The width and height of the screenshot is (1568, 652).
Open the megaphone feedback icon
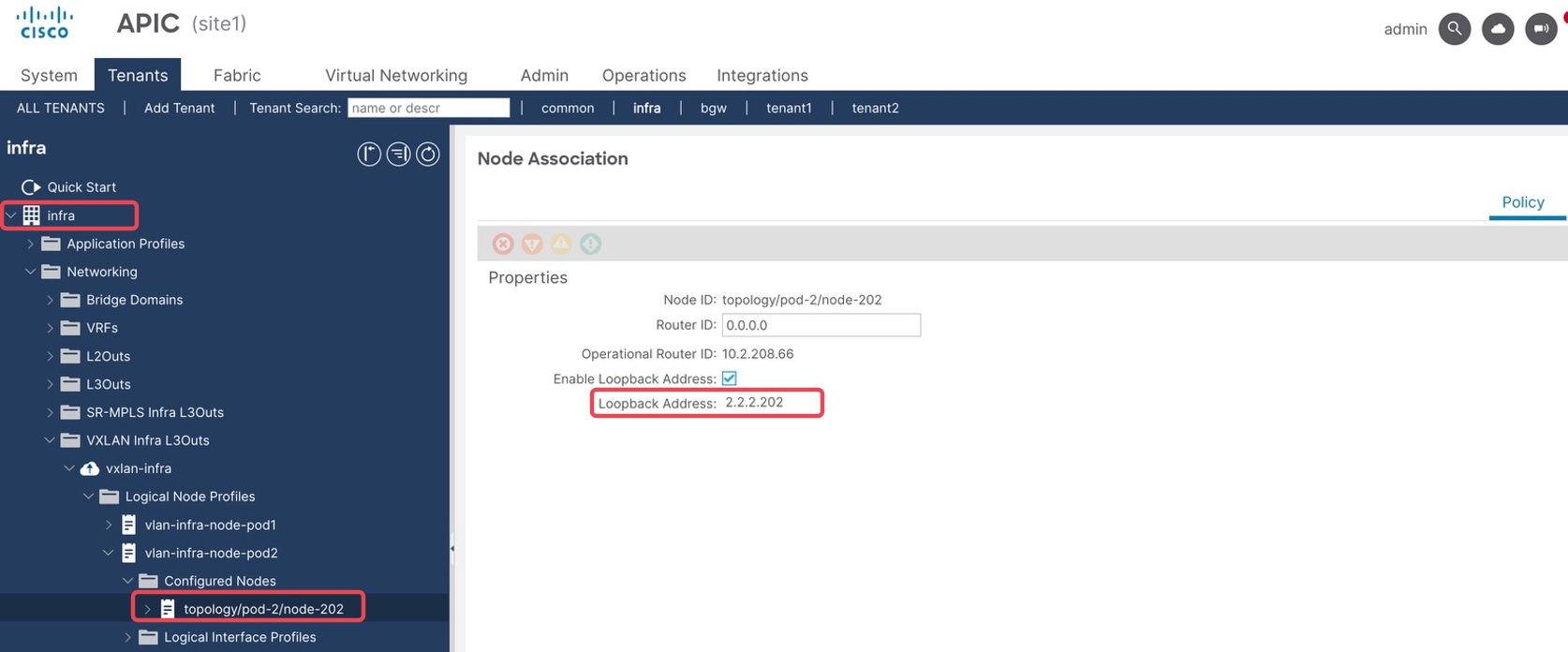[x=1541, y=29]
